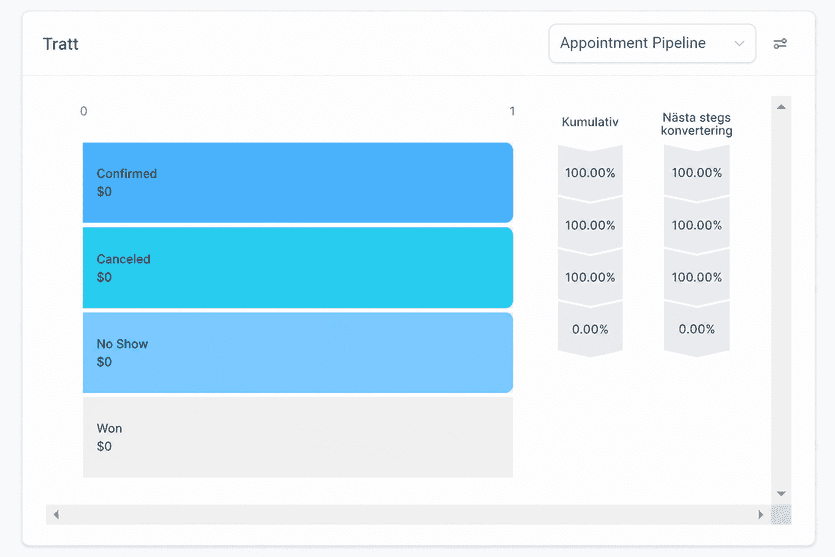Select the No Show funnel bar
This screenshot has width=835, height=557.
pyautogui.click(x=298, y=353)
